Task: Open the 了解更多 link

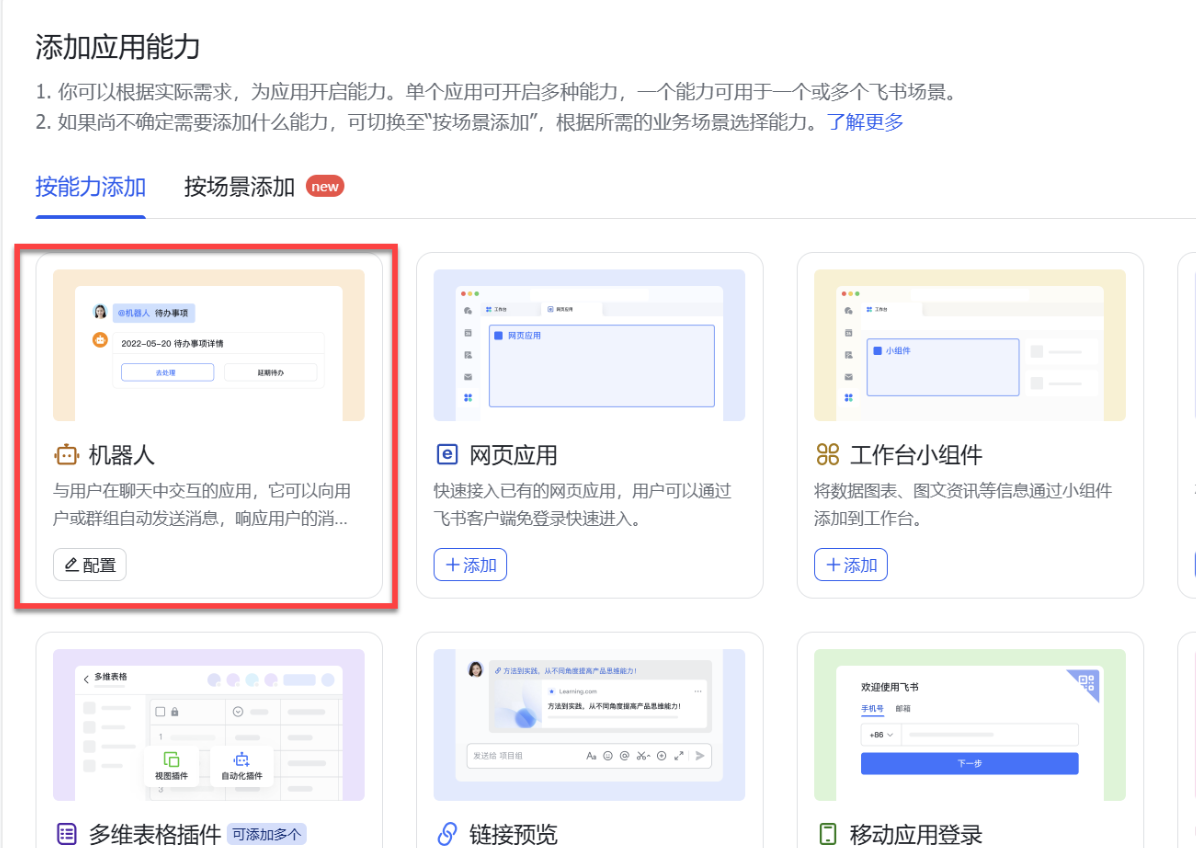Action: coord(865,122)
